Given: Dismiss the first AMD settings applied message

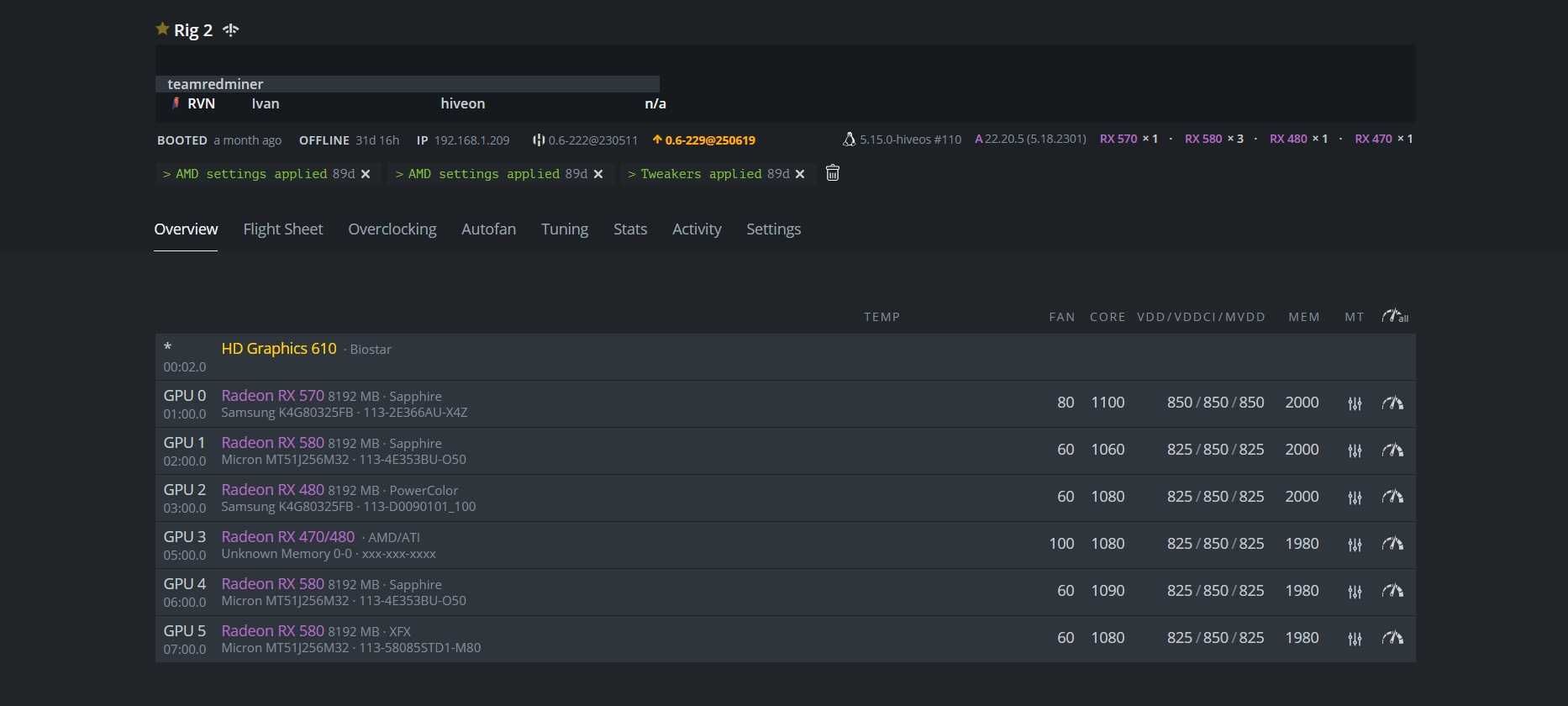Looking at the screenshot, I should (x=366, y=174).
